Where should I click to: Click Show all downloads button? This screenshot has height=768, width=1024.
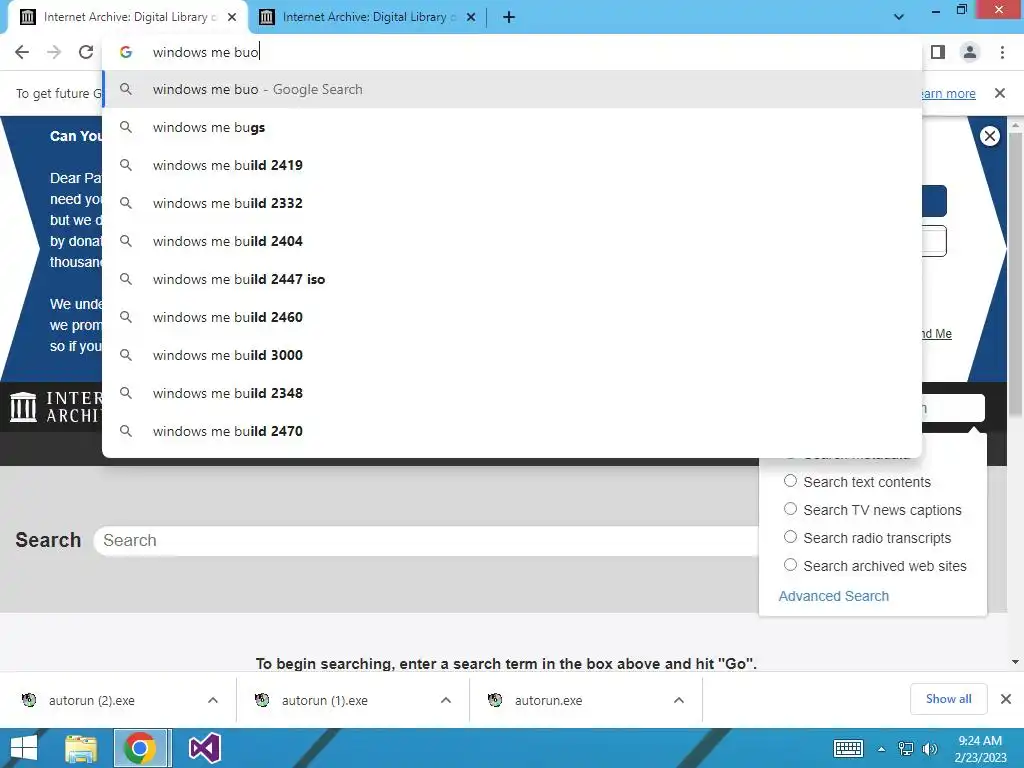click(x=948, y=699)
